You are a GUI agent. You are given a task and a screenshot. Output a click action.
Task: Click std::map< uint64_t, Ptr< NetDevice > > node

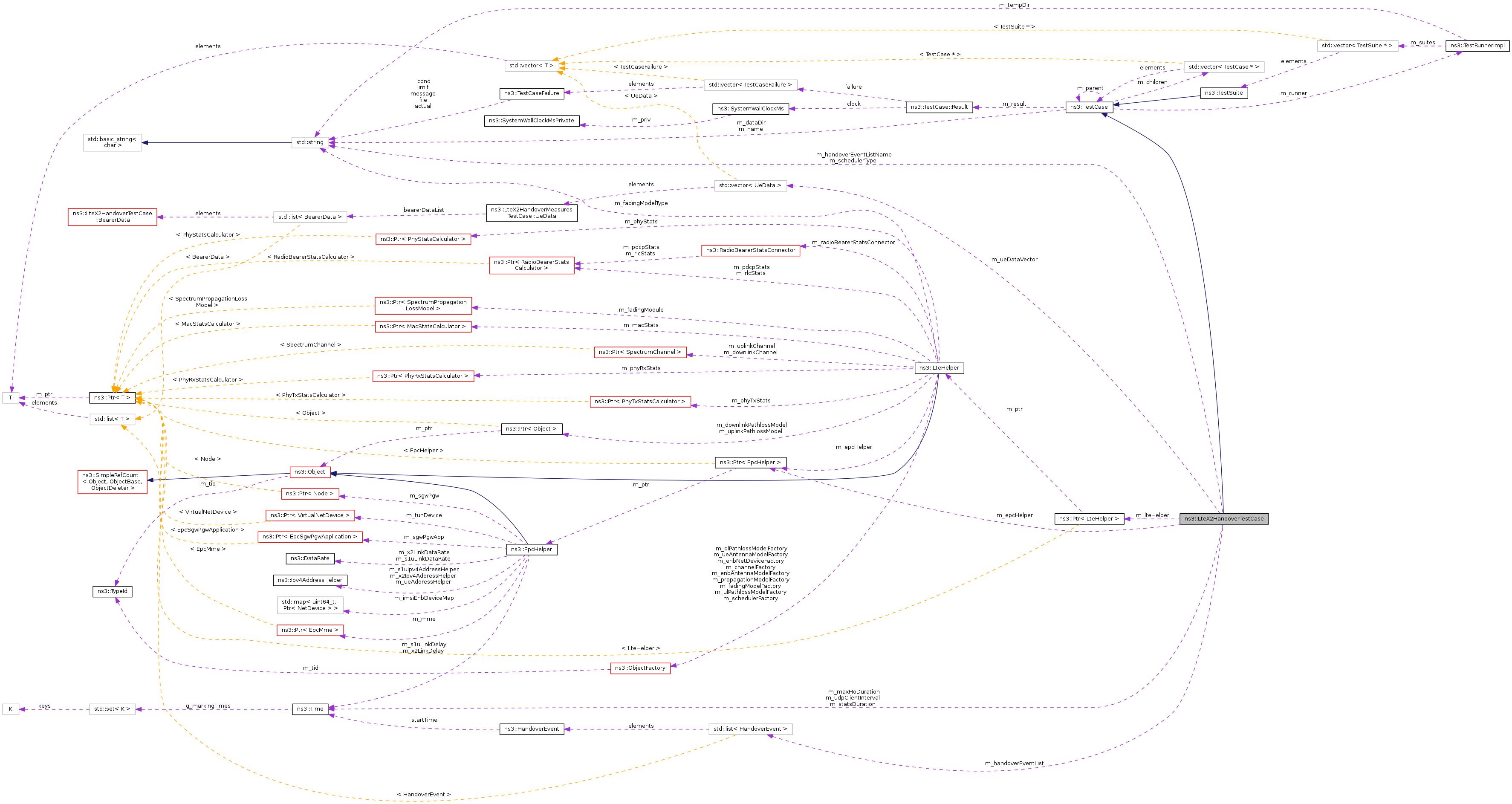point(310,606)
